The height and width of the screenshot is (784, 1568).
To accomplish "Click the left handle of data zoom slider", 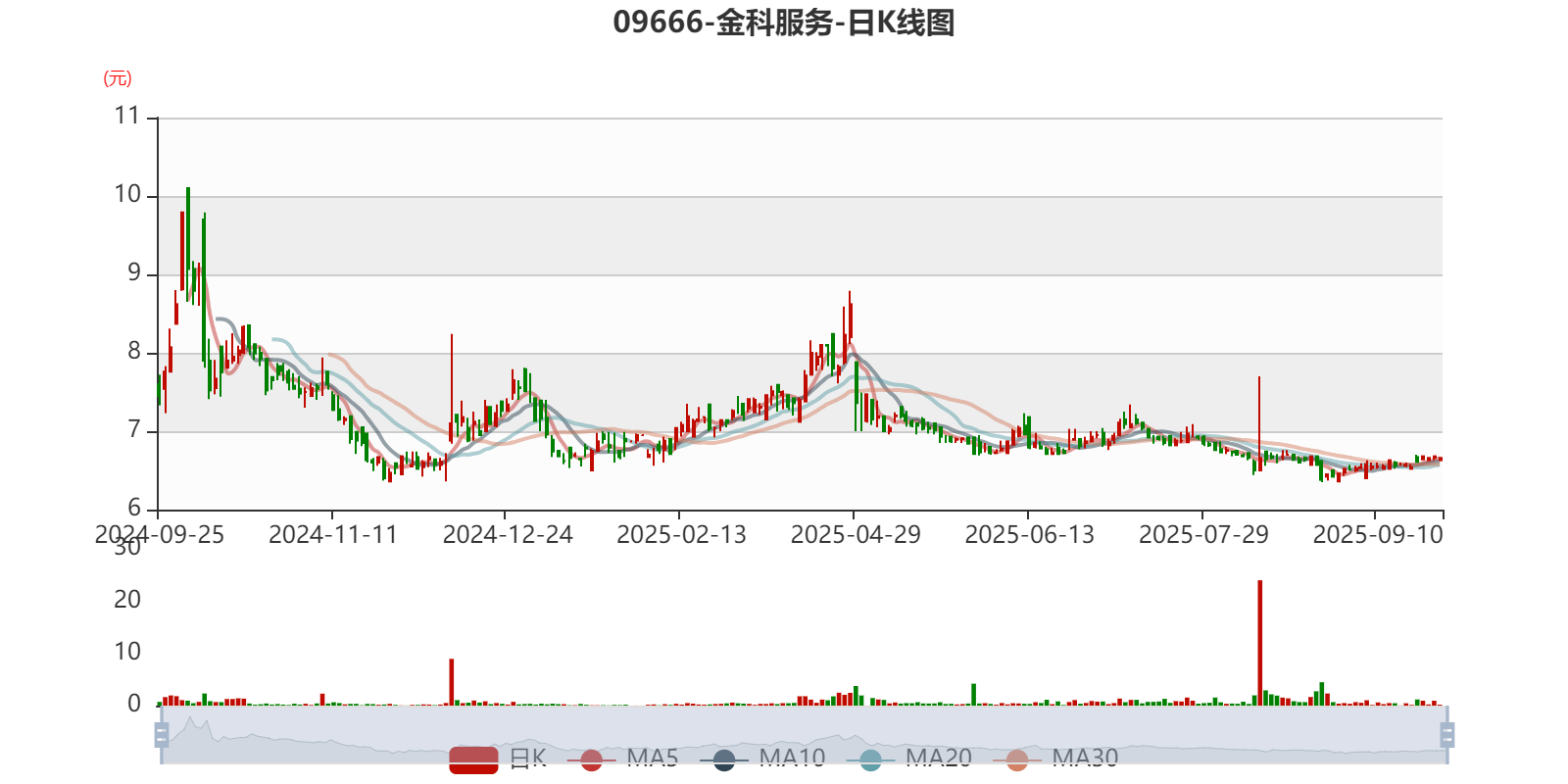I will click(x=162, y=734).
